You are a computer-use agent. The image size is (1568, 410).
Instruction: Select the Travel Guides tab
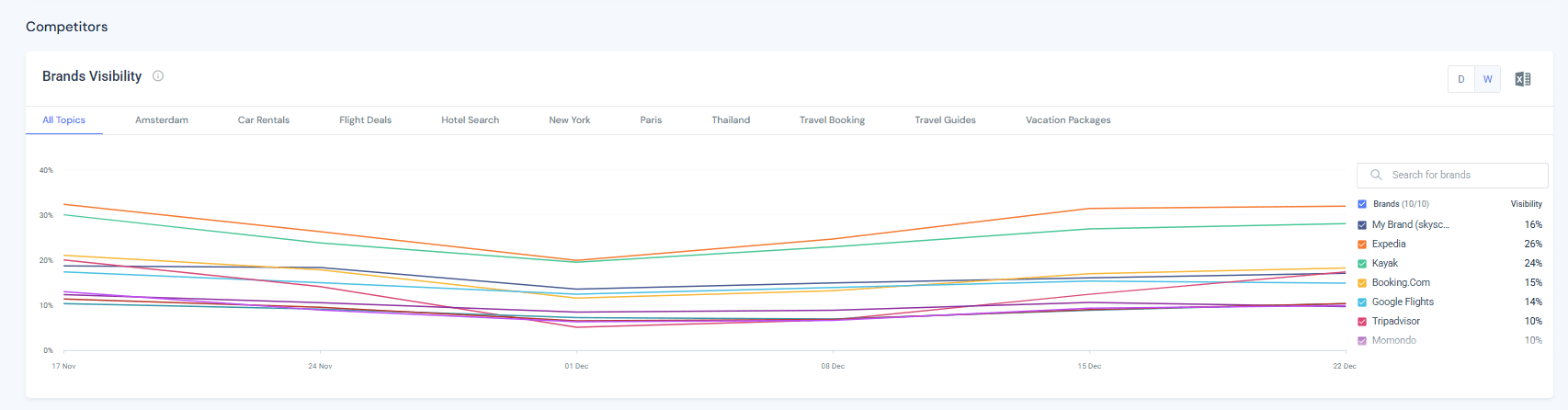click(945, 120)
